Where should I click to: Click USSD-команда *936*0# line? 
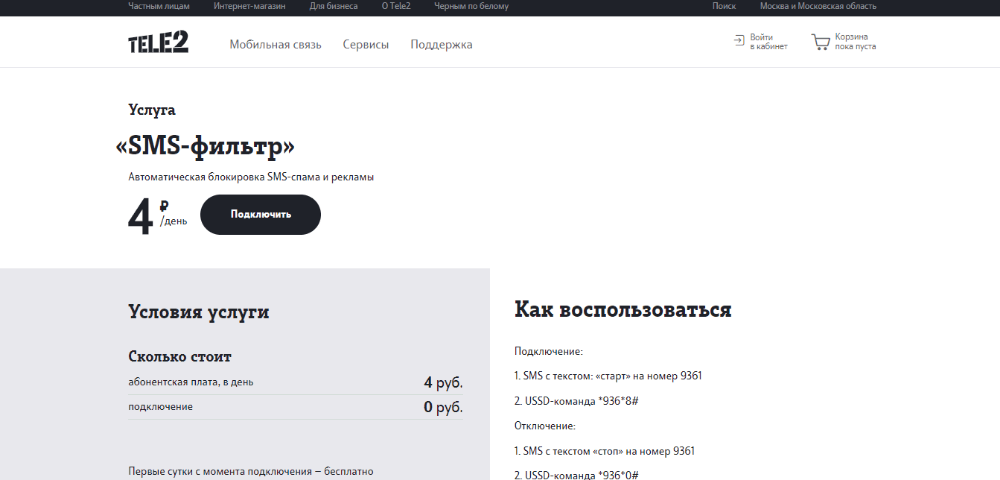point(577,475)
